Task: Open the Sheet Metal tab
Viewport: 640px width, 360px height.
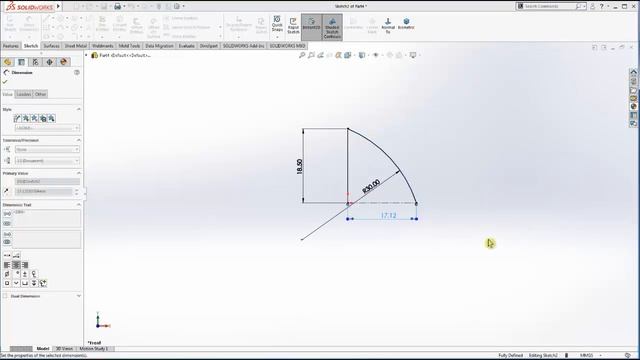Action: 76,46
